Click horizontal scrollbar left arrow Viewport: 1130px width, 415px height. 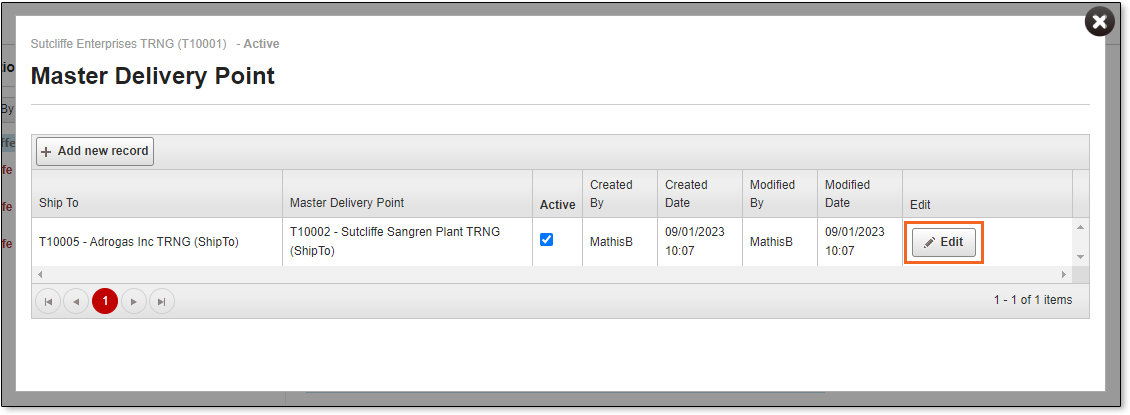[40, 275]
